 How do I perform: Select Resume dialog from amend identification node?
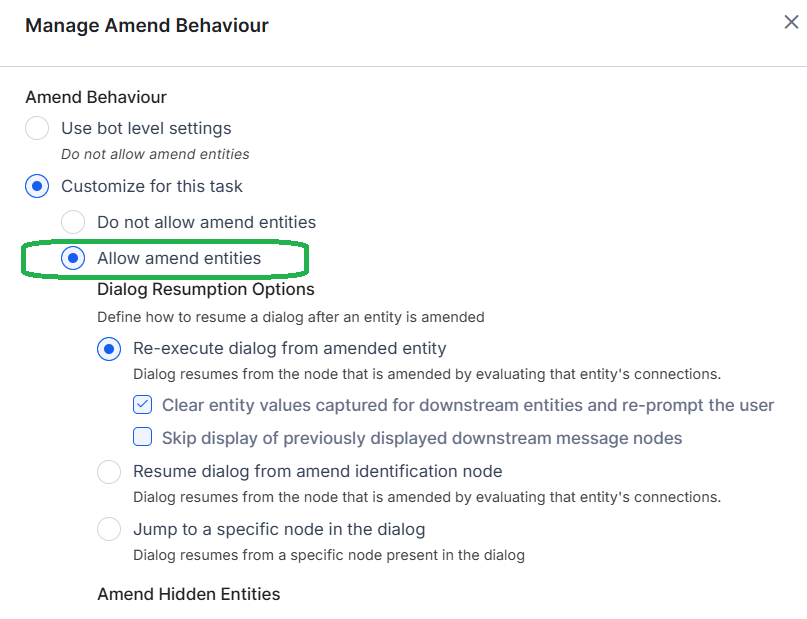coord(109,471)
